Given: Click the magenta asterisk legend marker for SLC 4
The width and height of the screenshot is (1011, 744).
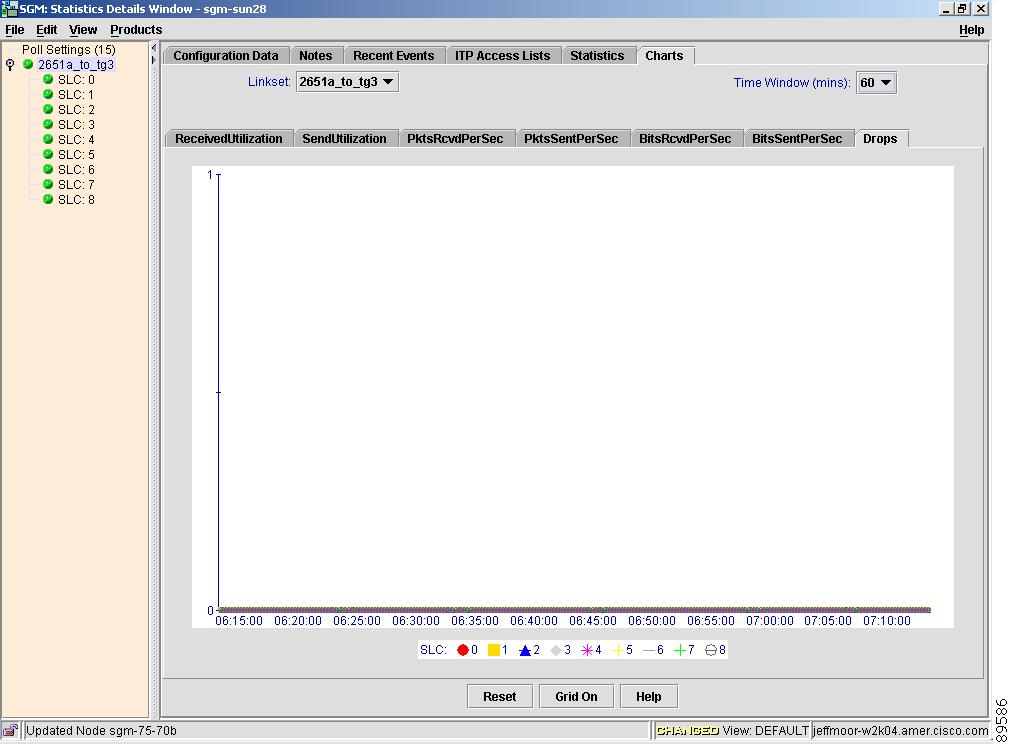Looking at the screenshot, I should 587,650.
